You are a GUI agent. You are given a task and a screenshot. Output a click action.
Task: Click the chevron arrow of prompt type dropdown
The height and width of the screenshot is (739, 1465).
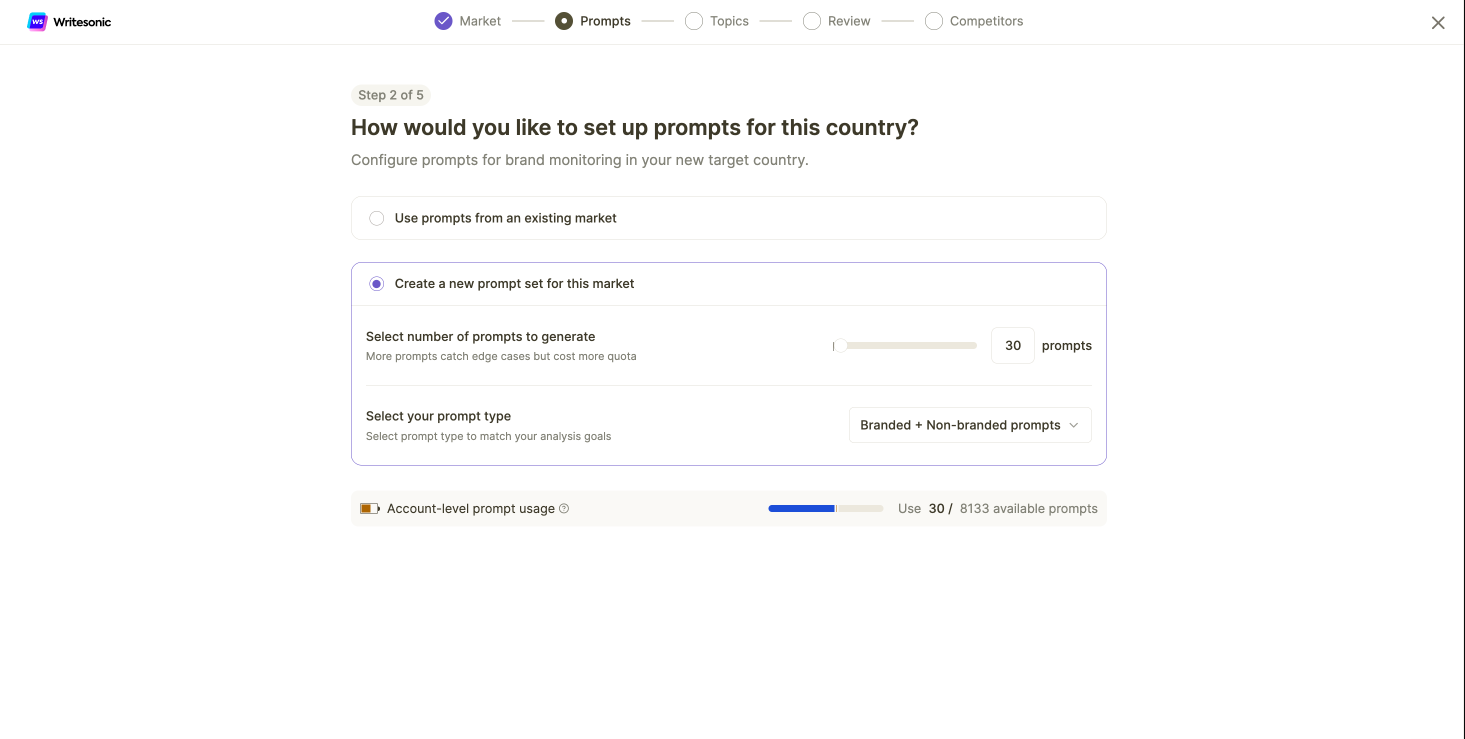[1074, 425]
